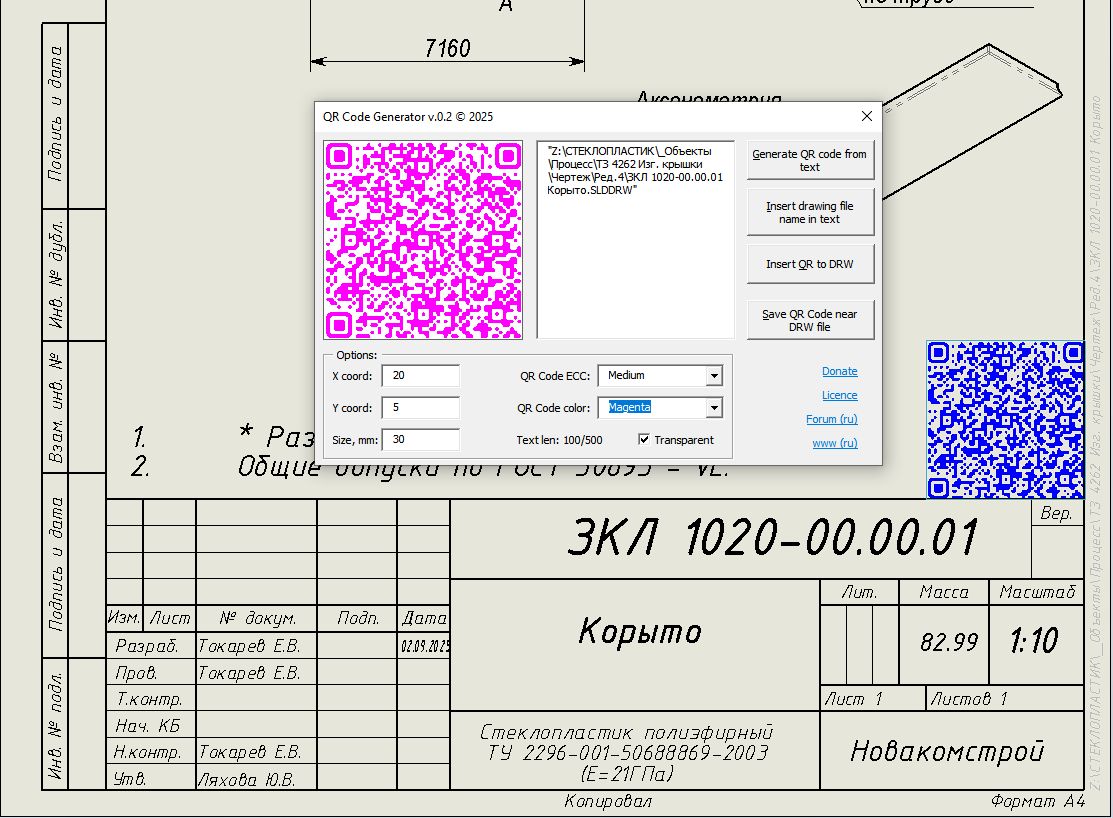Open the QR Code ECC dropdown
Screen dimensions: 1113x818
point(713,376)
